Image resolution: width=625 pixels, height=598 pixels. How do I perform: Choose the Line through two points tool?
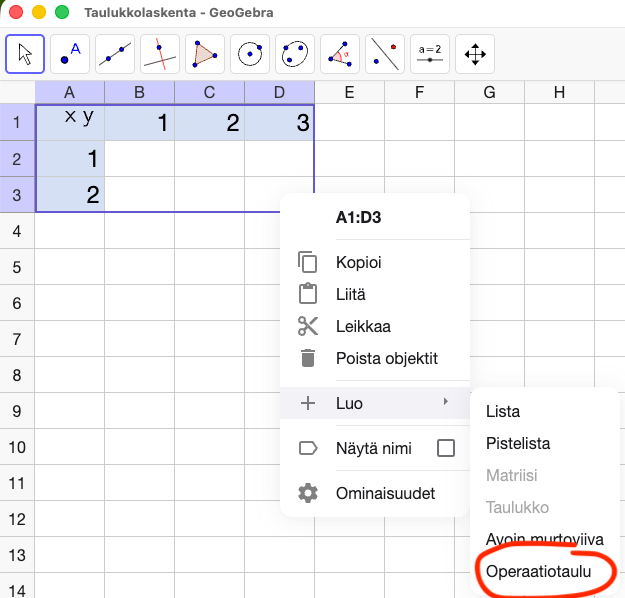(115, 54)
